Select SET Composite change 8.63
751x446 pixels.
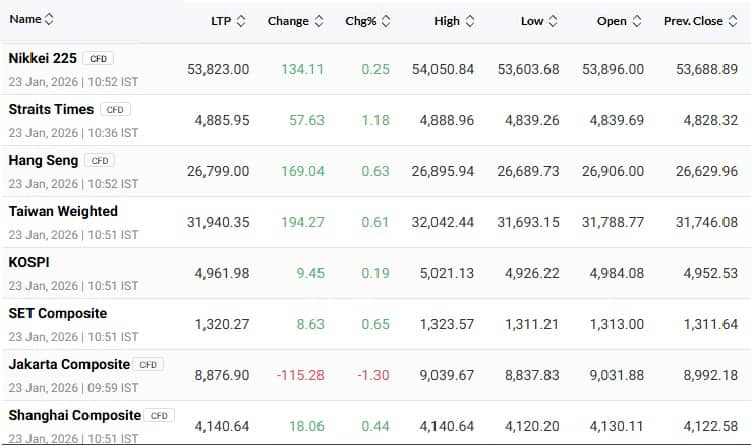(311, 324)
